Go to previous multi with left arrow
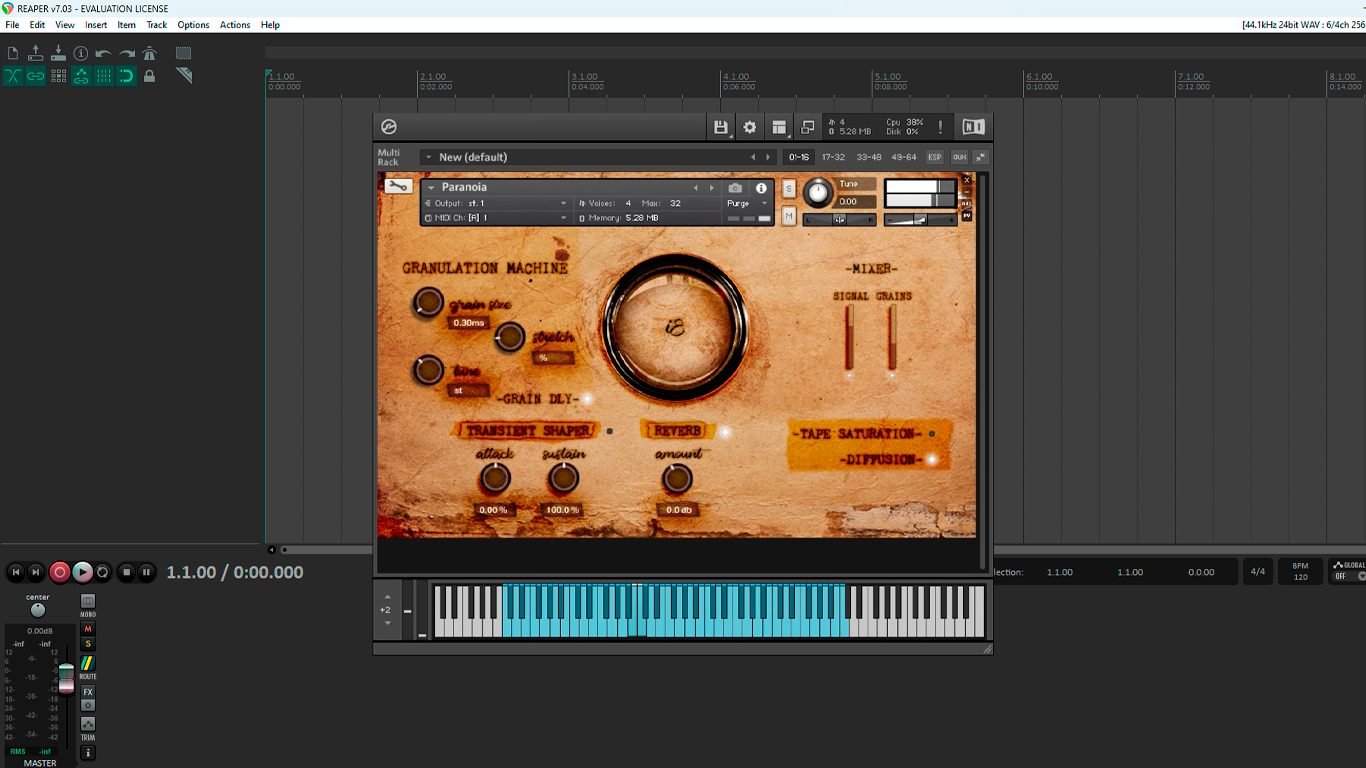 pos(754,157)
